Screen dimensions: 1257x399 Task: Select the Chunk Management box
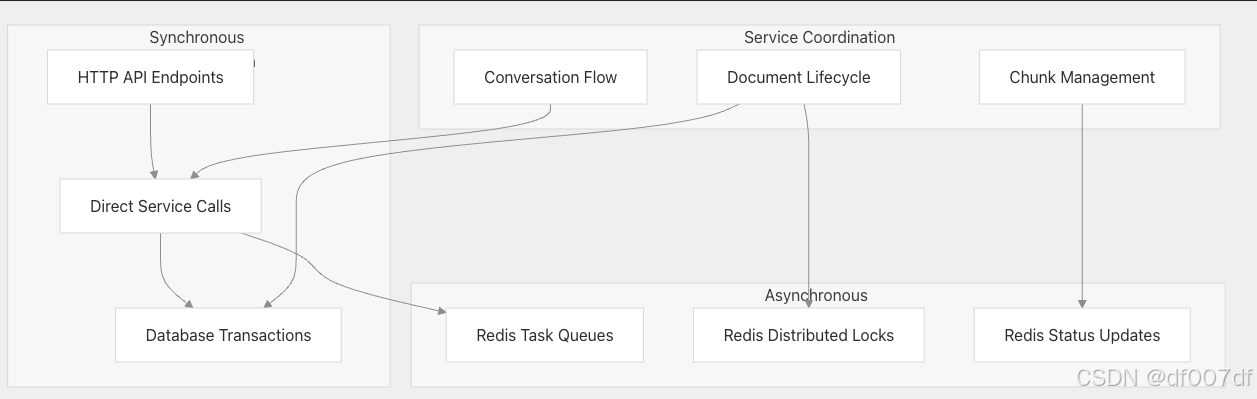click(1082, 77)
